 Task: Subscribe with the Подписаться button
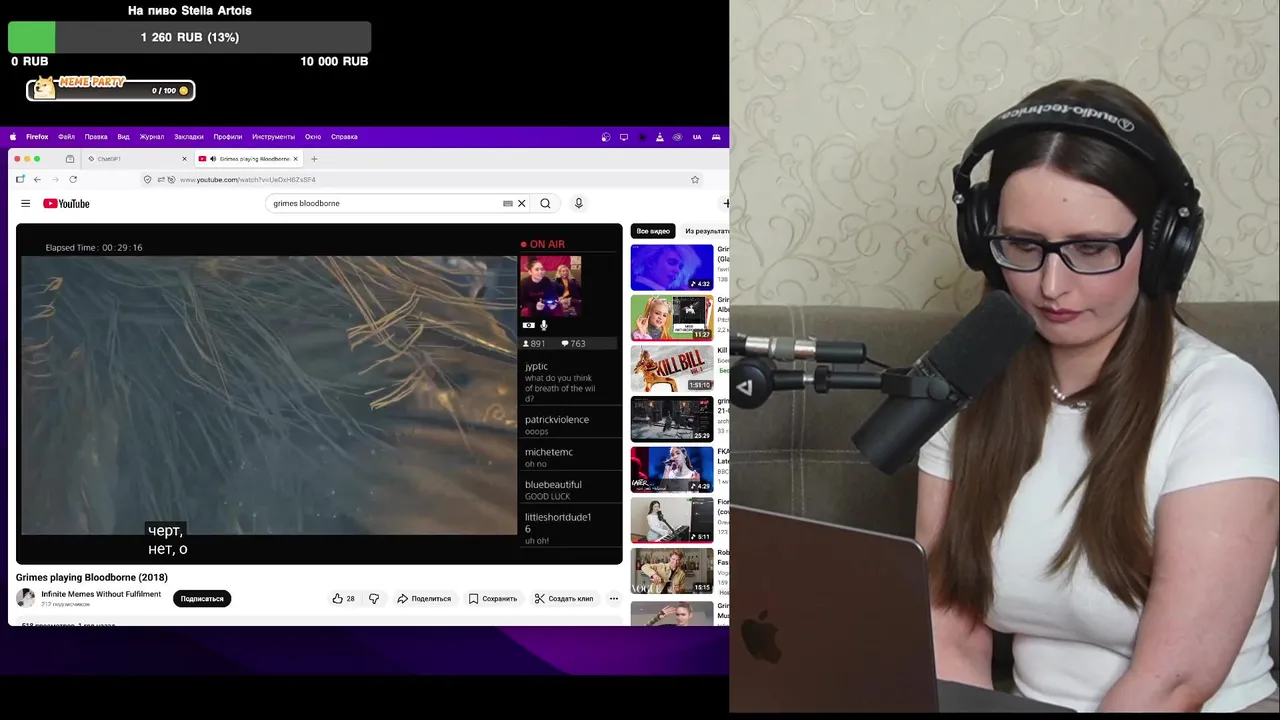(x=202, y=598)
